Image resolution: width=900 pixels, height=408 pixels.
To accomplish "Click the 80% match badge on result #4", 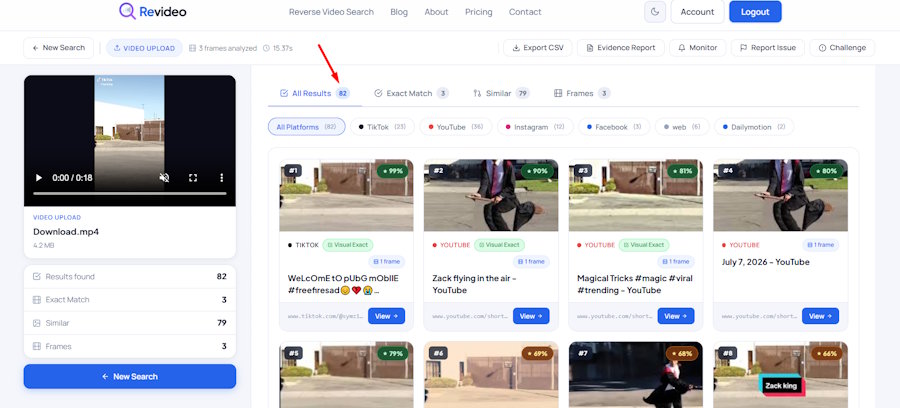I will (827, 171).
